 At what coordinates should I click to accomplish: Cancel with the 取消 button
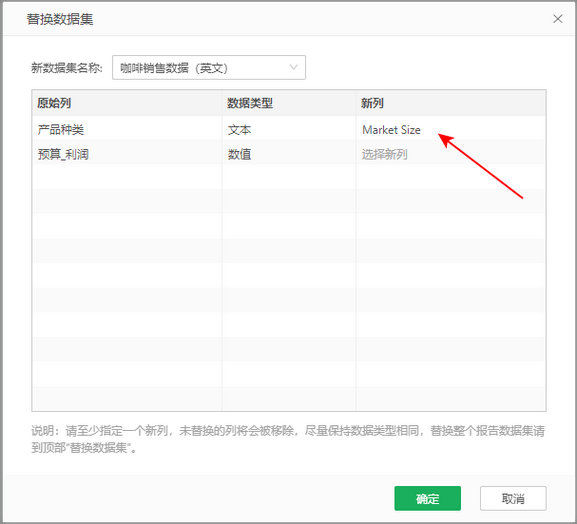click(513, 498)
